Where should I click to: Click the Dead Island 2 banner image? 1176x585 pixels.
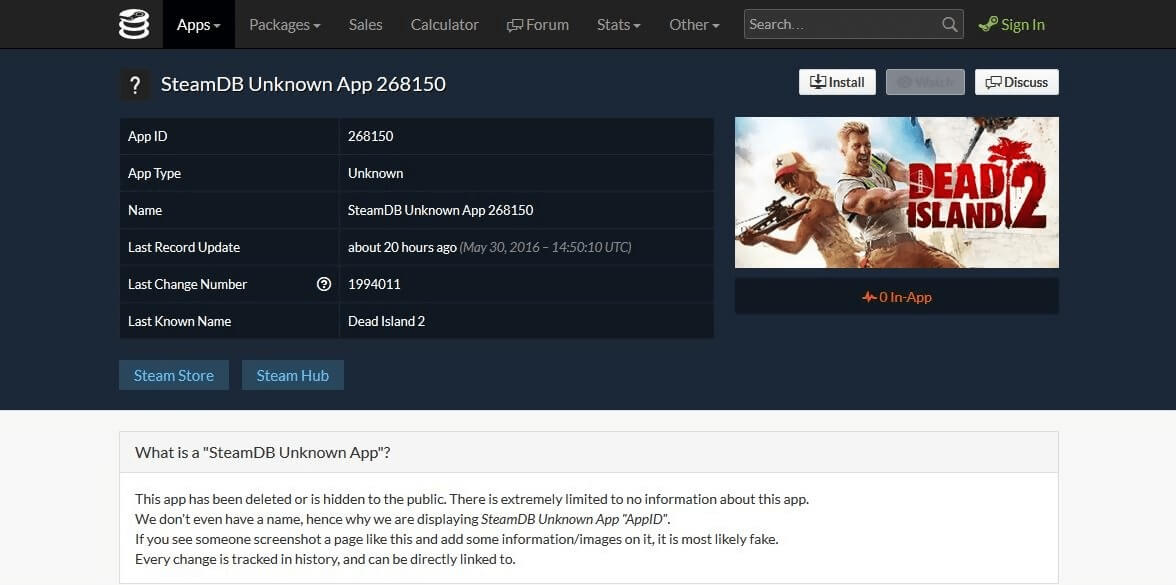pyautogui.click(x=896, y=192)
